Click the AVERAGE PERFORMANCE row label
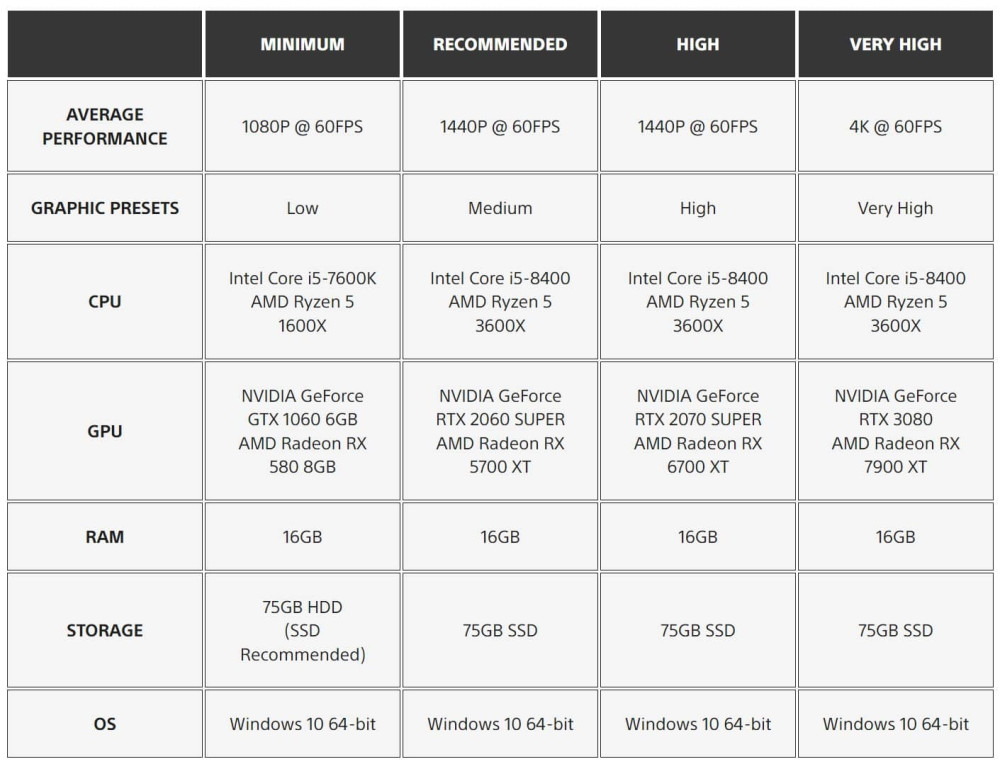Viewport: 1000px width, 764px height. [x=105, y=126]
